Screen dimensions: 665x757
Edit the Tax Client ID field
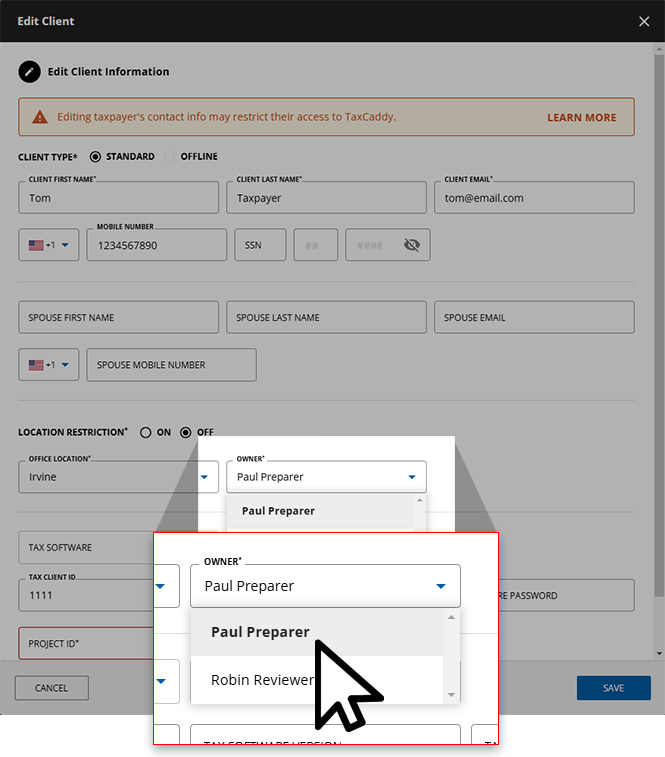click(x=86, y=595)
